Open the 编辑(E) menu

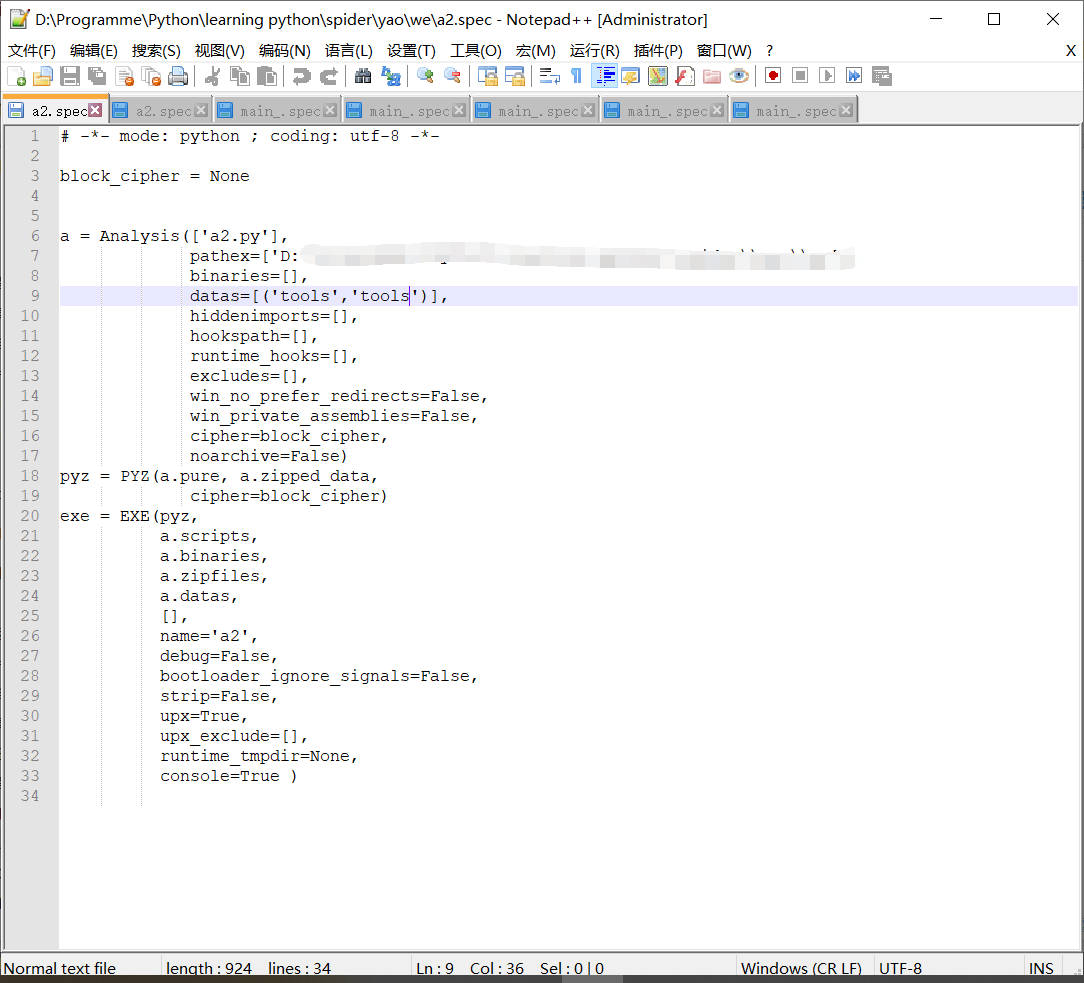pos(94,51)
